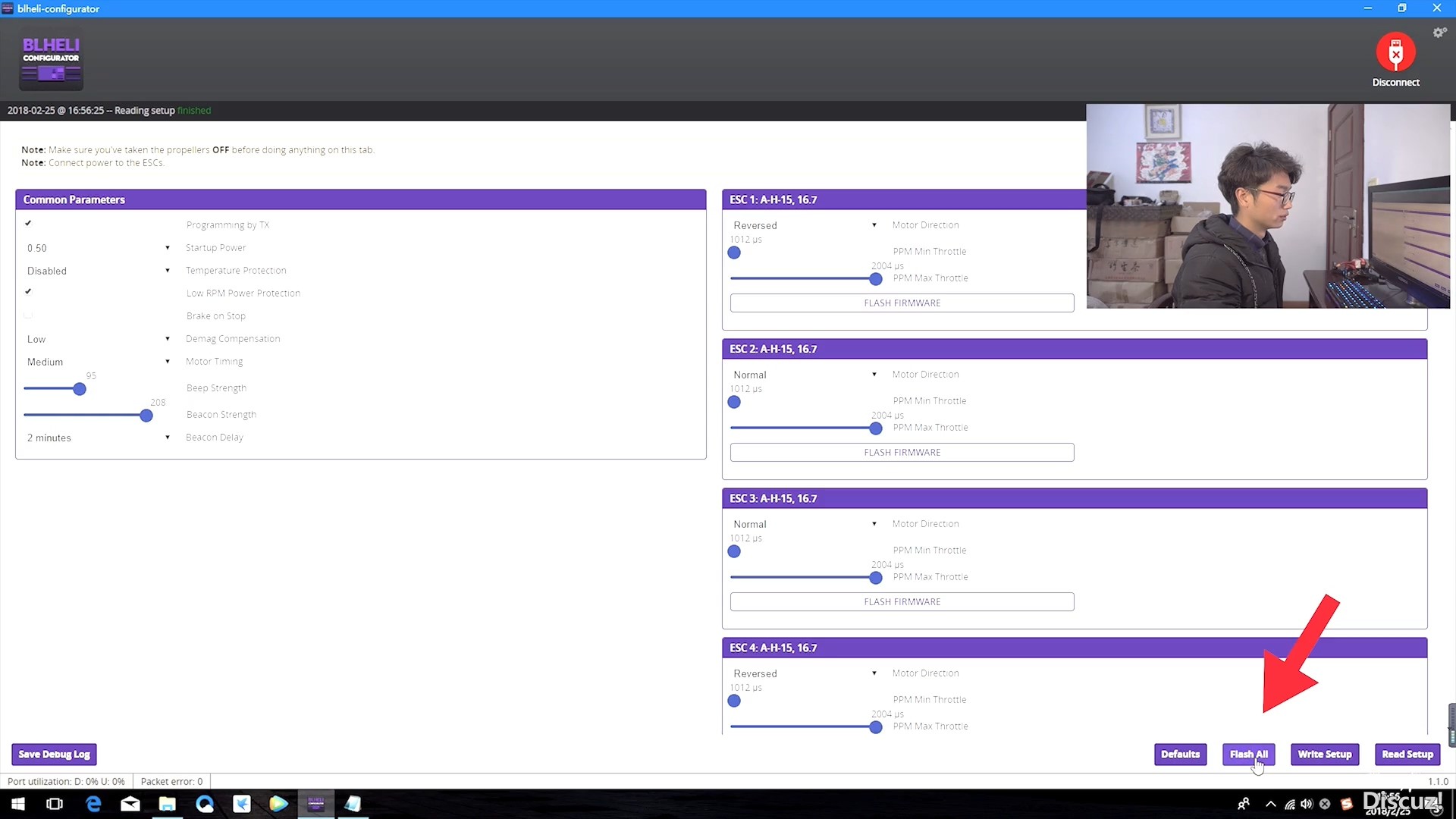Click the vertical scrollbar thumb
Image resolution: width=1456 pixels, height=819 pixels.
tap(1451, 725)
